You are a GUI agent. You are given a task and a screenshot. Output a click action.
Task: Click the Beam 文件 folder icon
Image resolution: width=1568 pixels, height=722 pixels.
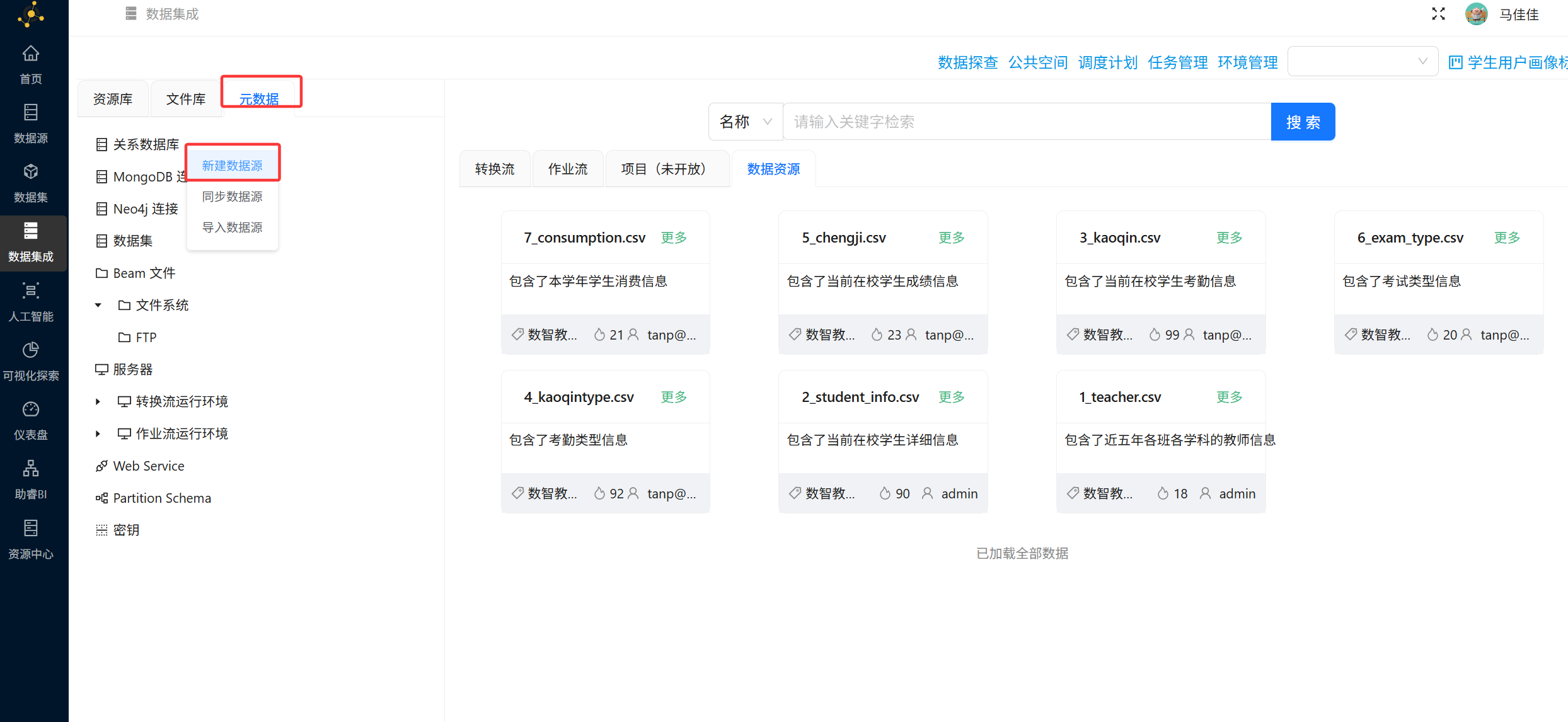click(x=101, y=273)
